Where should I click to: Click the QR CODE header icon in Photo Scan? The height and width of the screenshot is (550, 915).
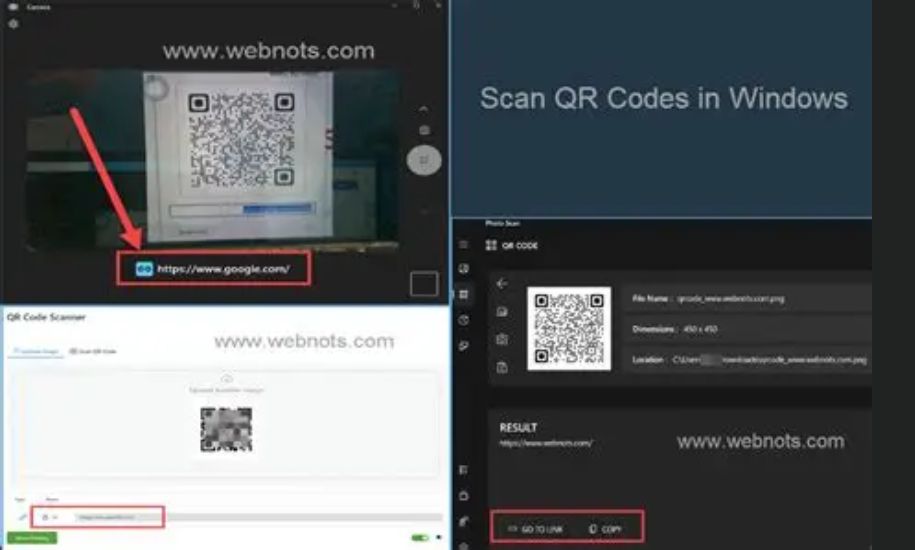point(491,246)
